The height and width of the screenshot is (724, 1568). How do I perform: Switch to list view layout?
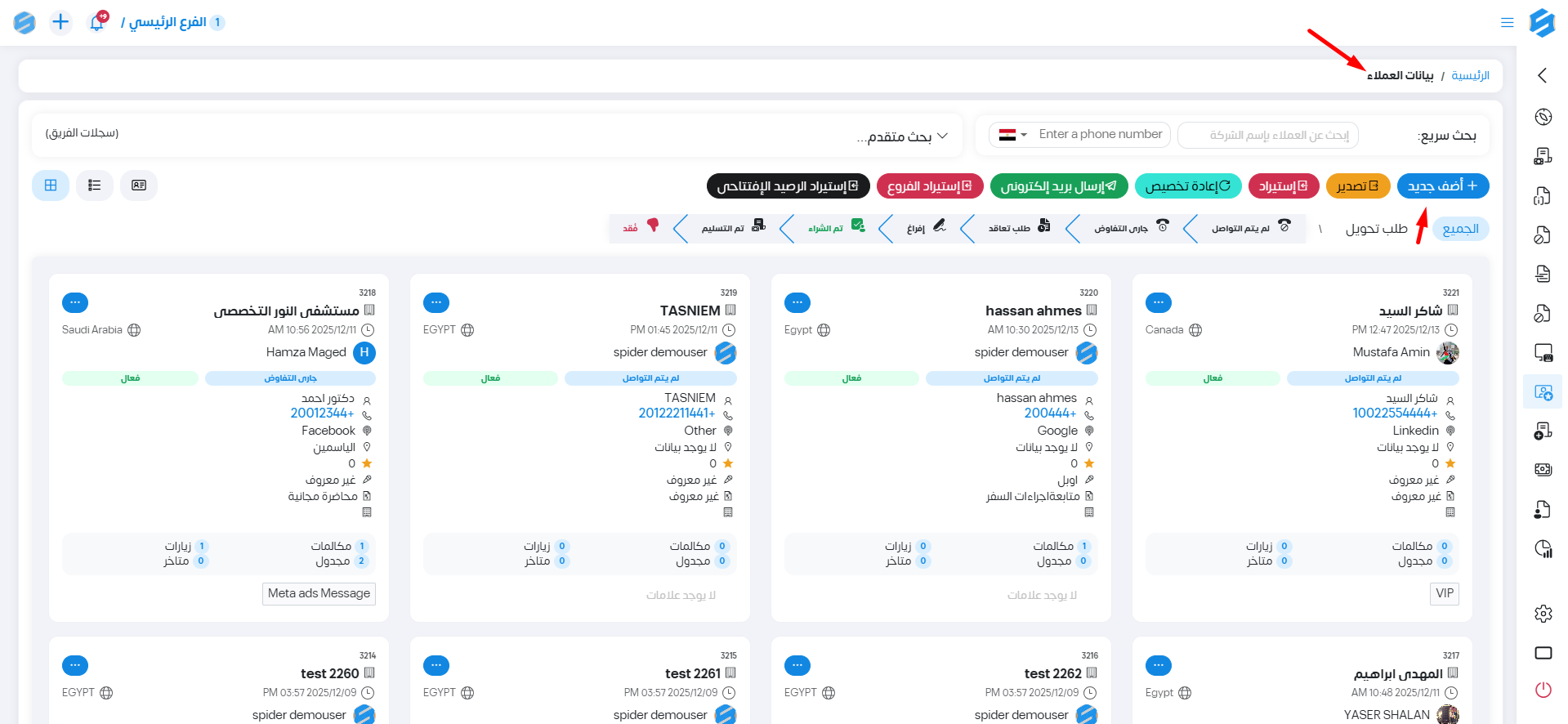pyautogui.click(x=95, y=185)
